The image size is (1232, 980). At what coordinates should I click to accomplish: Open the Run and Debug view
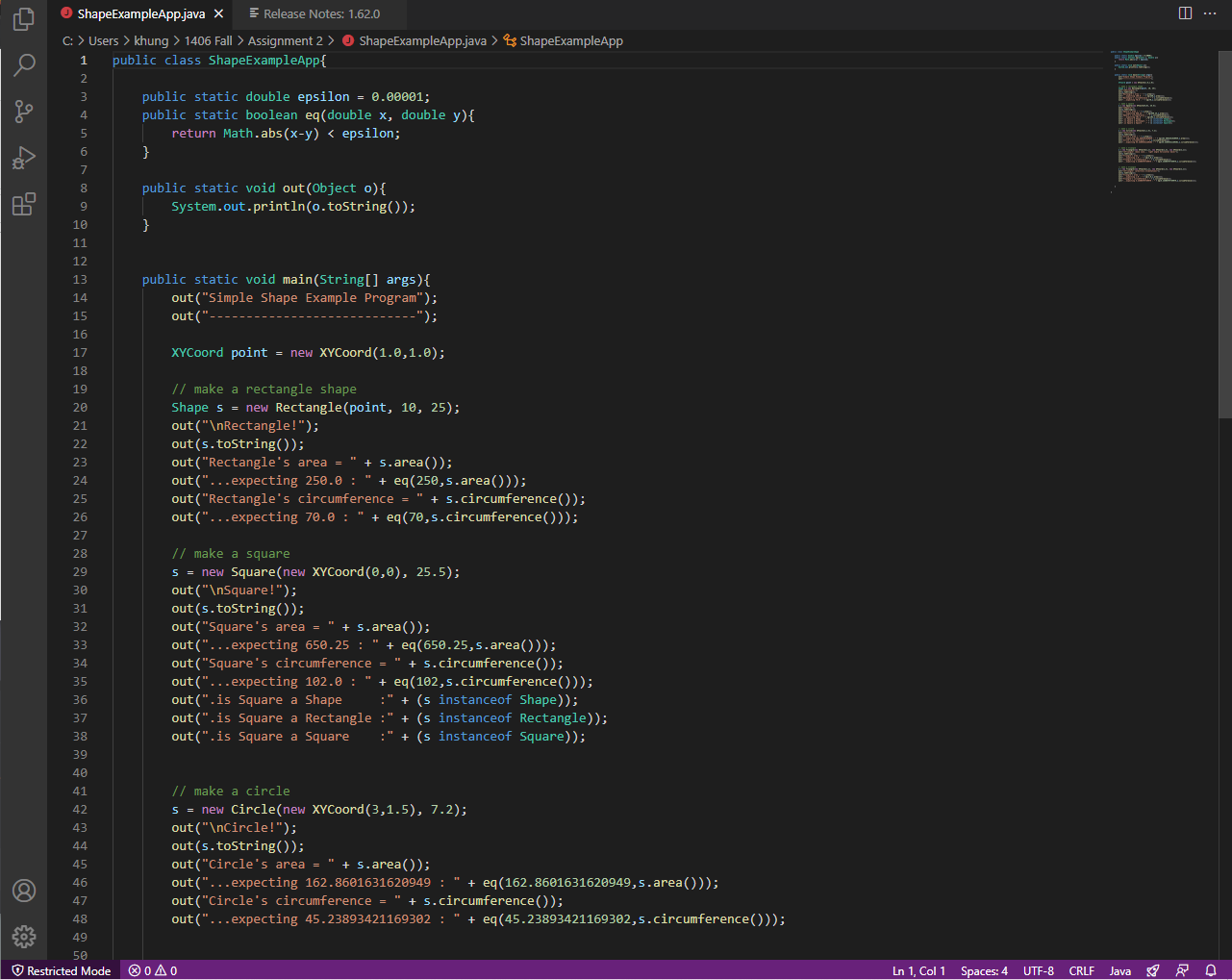coord(24,158)
